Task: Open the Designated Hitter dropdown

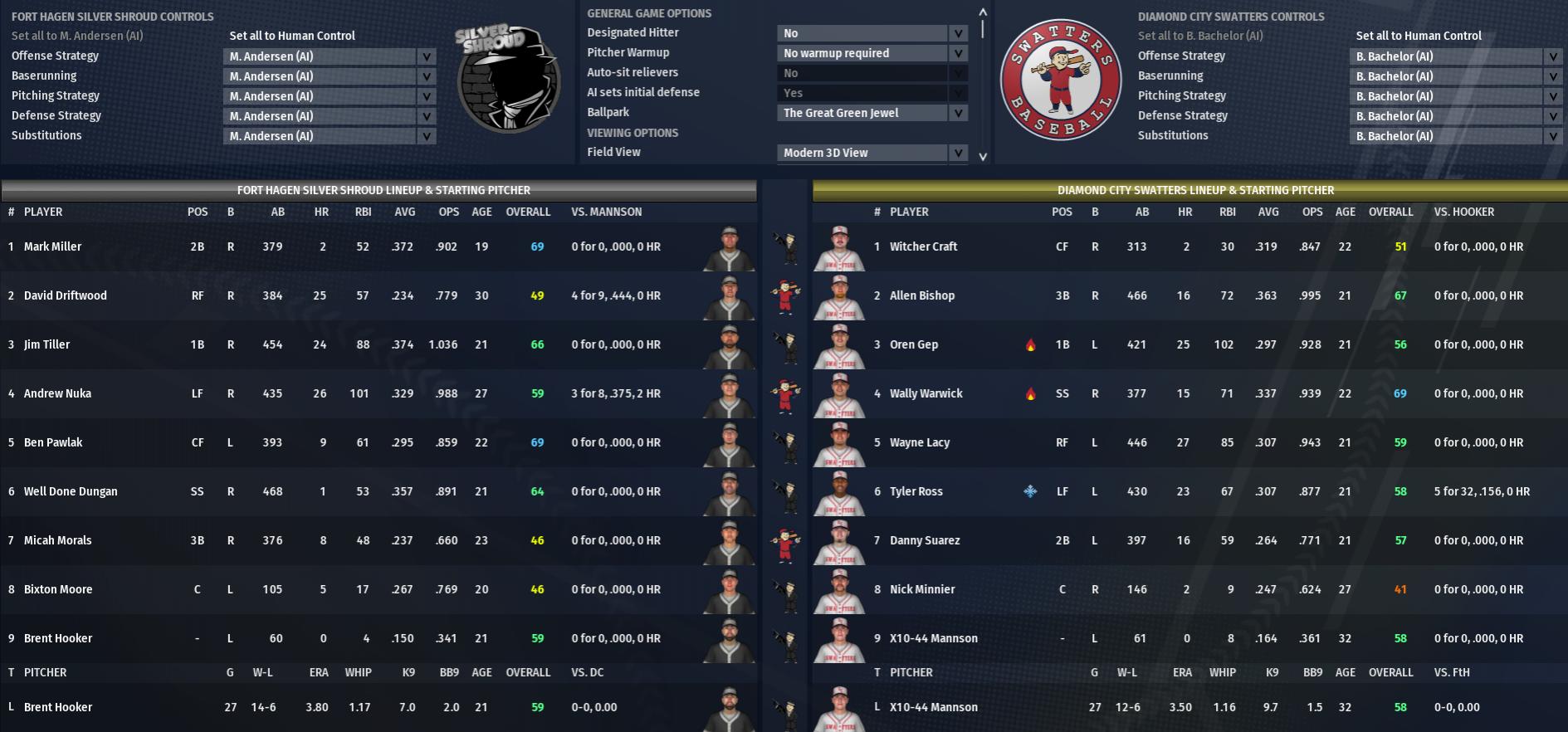Action: pyautogui.click(x=872, y=33)
